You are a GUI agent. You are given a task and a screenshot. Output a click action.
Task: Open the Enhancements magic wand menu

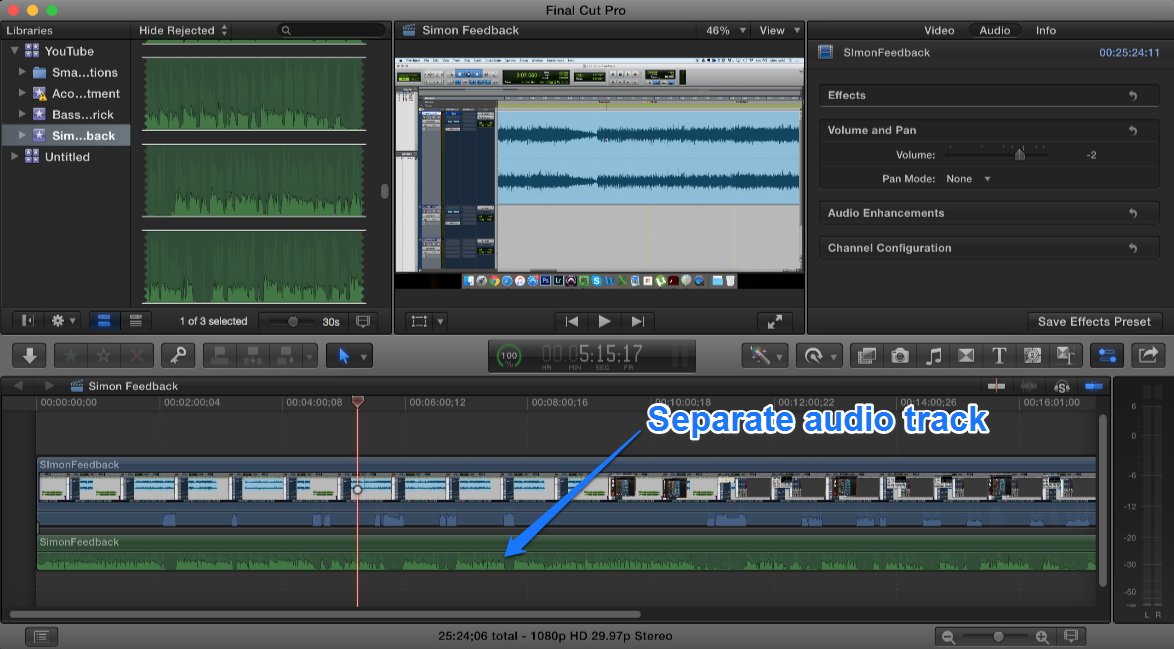(764, 356)
